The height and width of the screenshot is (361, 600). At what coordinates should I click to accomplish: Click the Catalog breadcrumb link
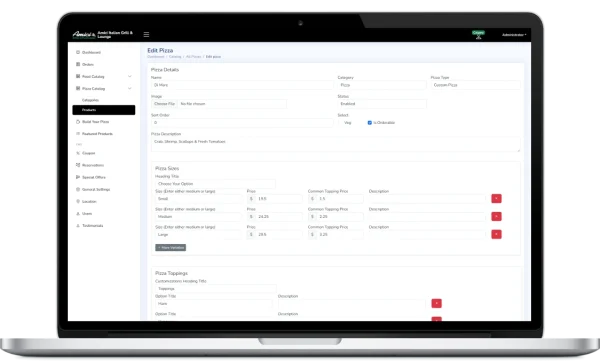pos(175,57)
